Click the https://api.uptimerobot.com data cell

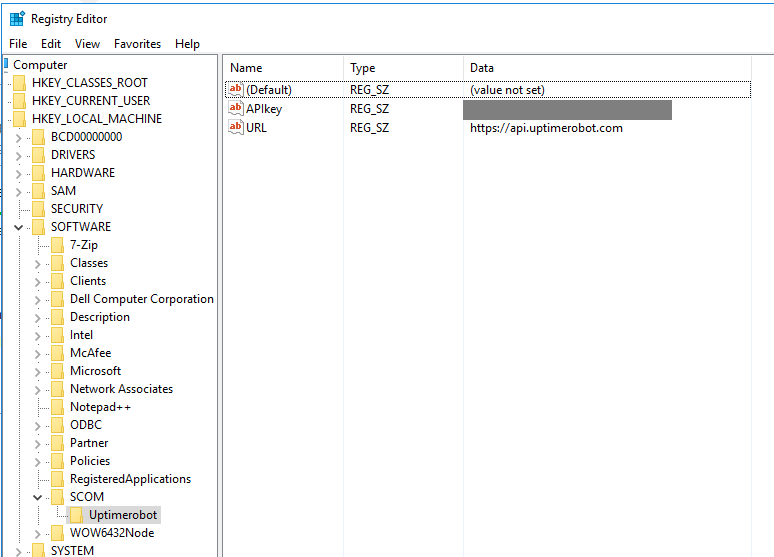click(x=546, y=128)
